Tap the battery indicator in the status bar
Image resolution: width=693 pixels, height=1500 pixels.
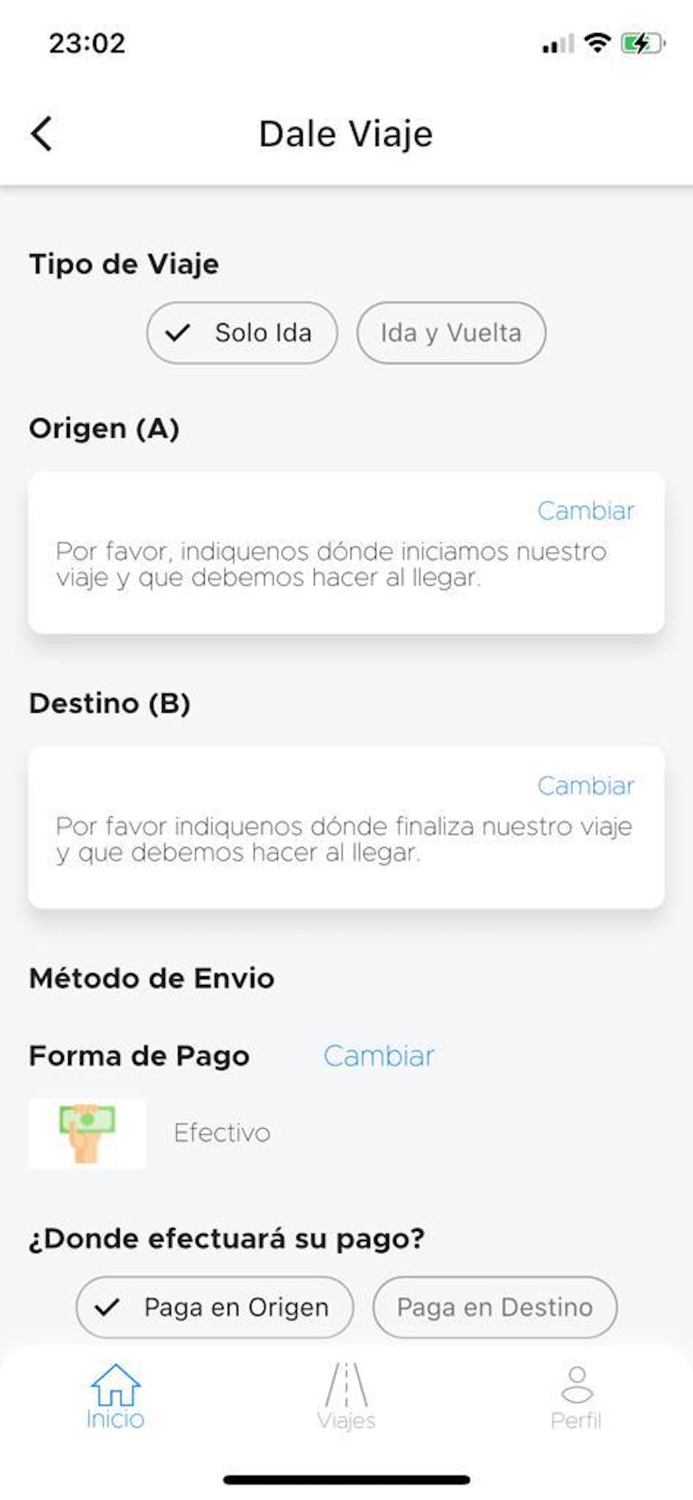click(x=641, y=43)
